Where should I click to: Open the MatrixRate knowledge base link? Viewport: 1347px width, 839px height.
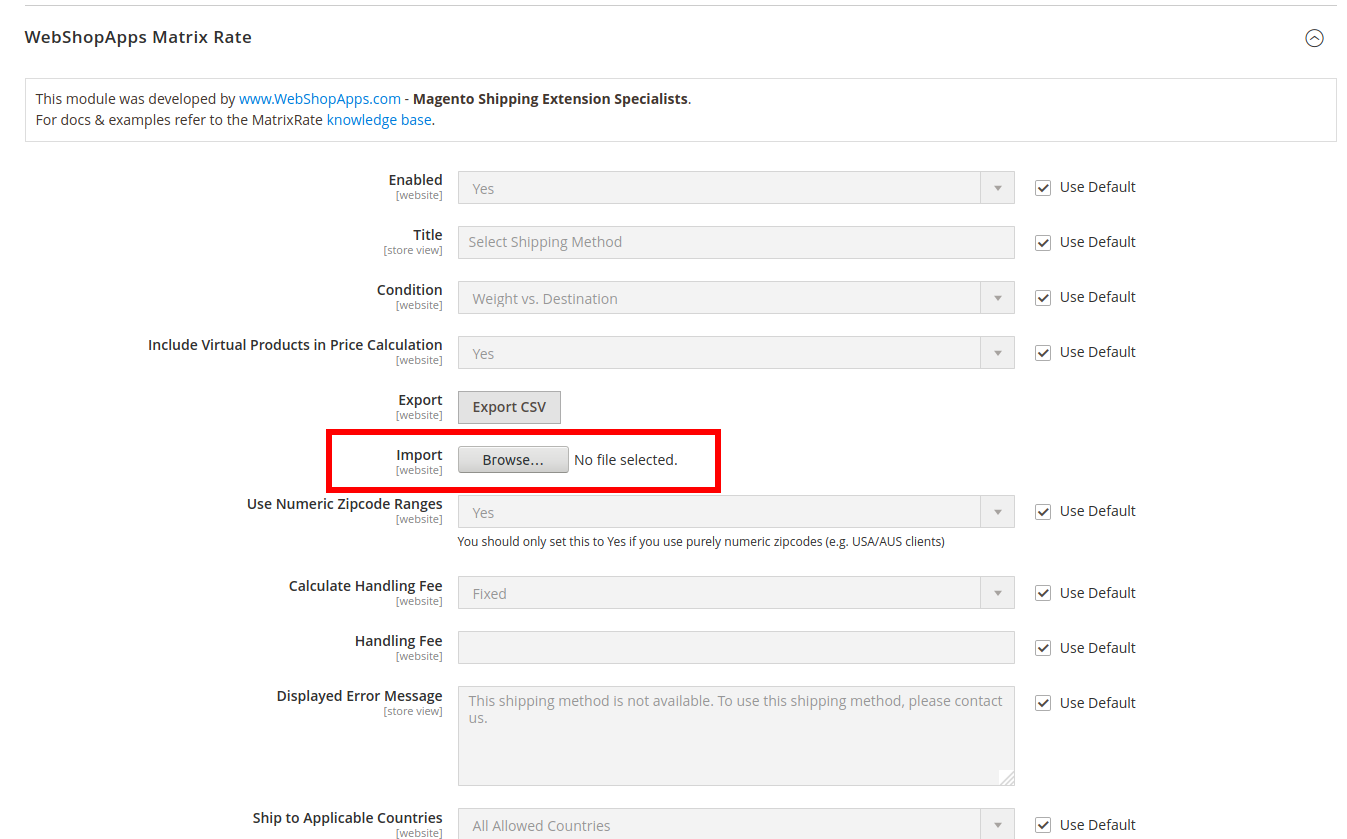379,120
